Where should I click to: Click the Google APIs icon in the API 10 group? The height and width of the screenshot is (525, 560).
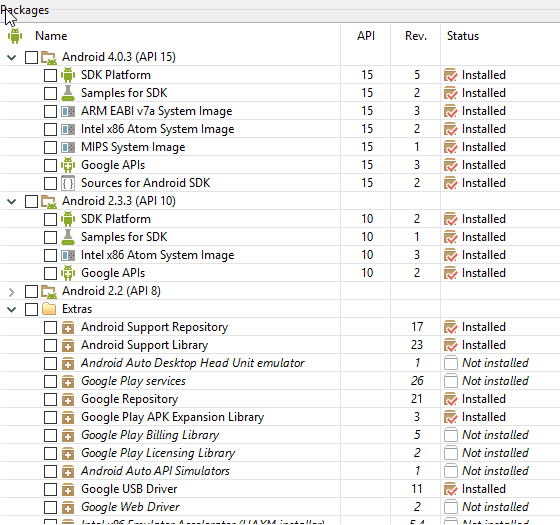(68, 273)
